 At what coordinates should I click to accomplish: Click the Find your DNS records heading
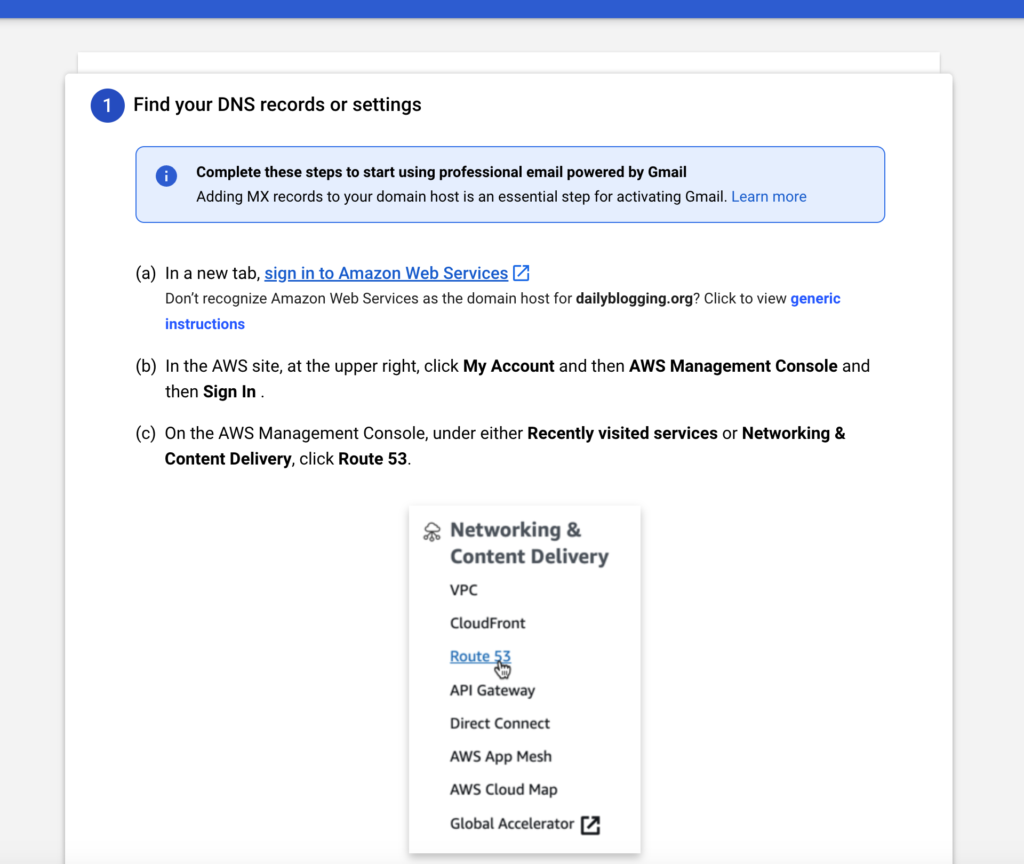(x=277, y=105)
